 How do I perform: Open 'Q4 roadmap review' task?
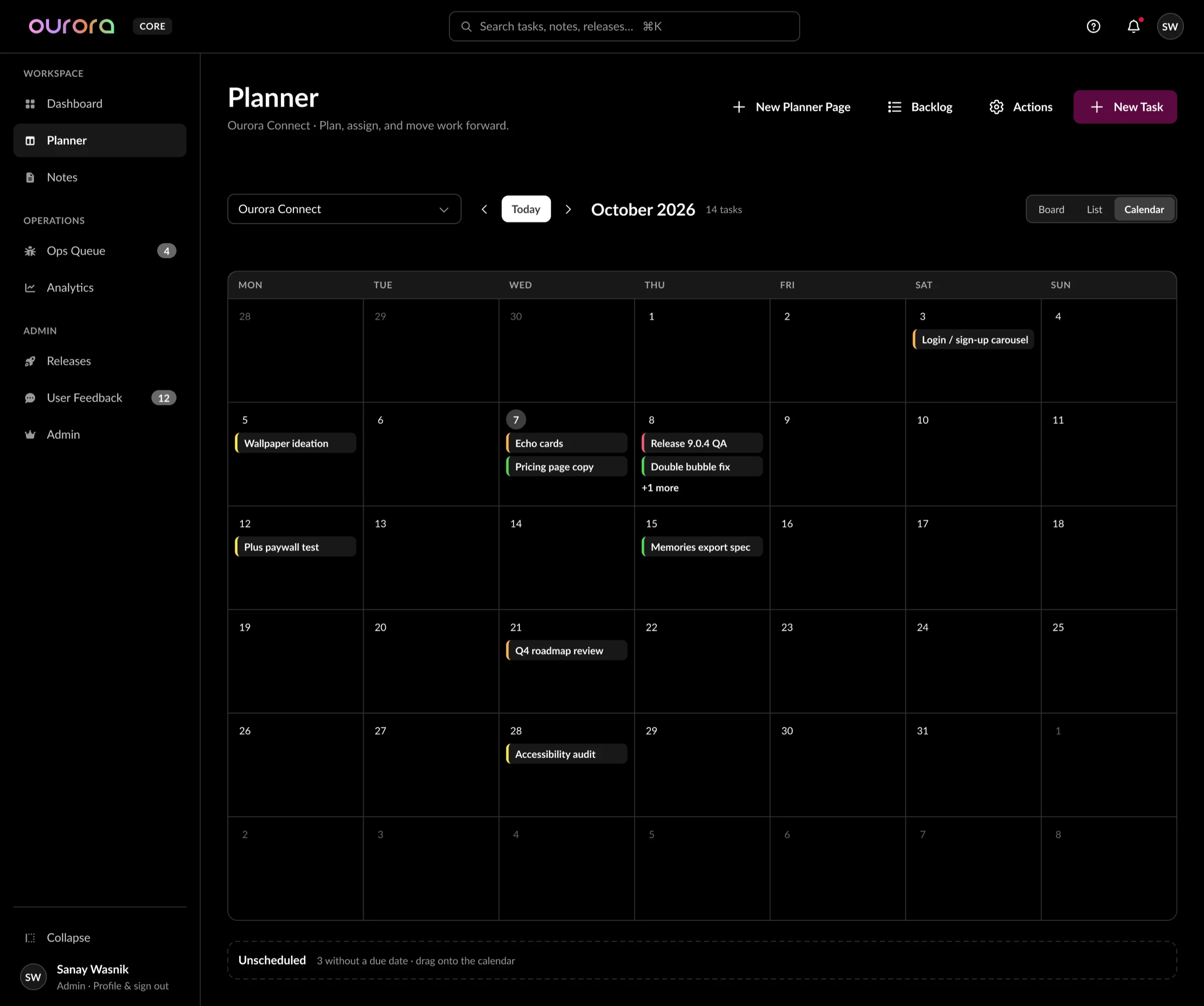[566, 650]
